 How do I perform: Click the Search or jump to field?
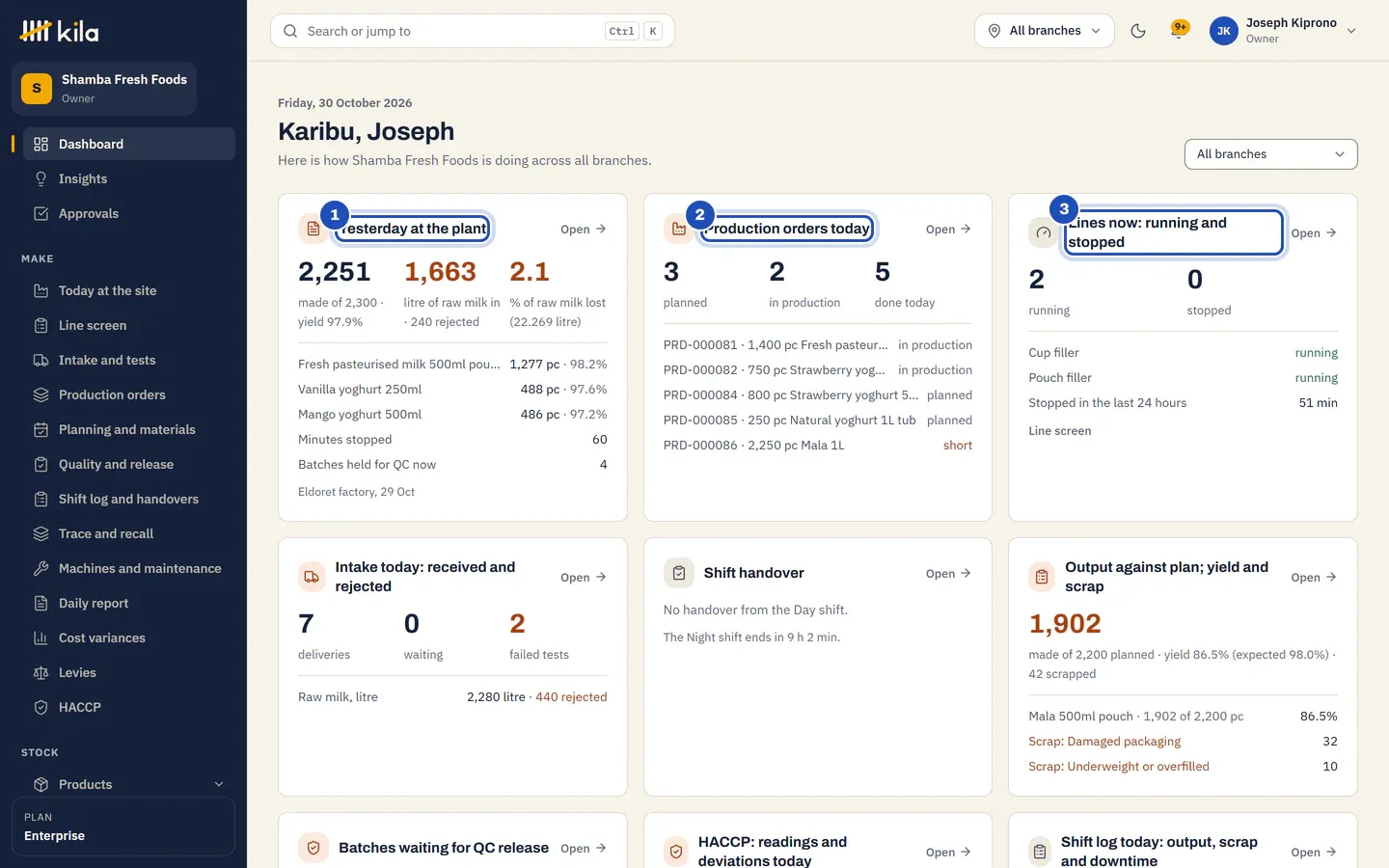pyautogui.click(x=473, y=31)
